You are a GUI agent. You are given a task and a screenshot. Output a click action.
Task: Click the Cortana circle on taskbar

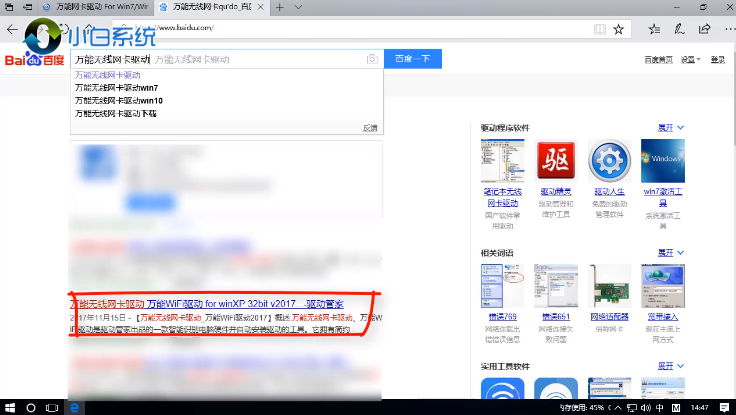pos(31,407)
